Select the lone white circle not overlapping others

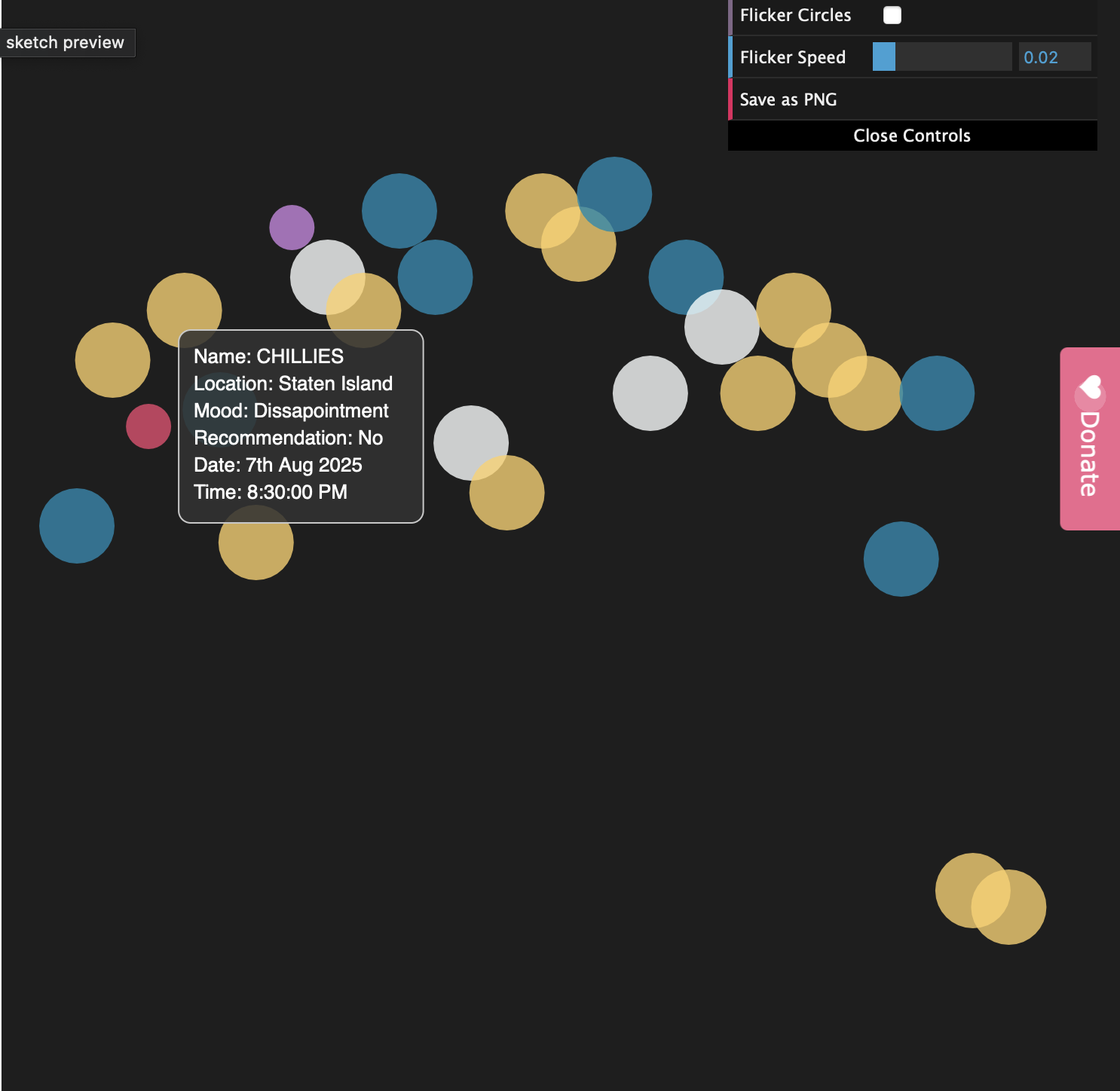650,393
